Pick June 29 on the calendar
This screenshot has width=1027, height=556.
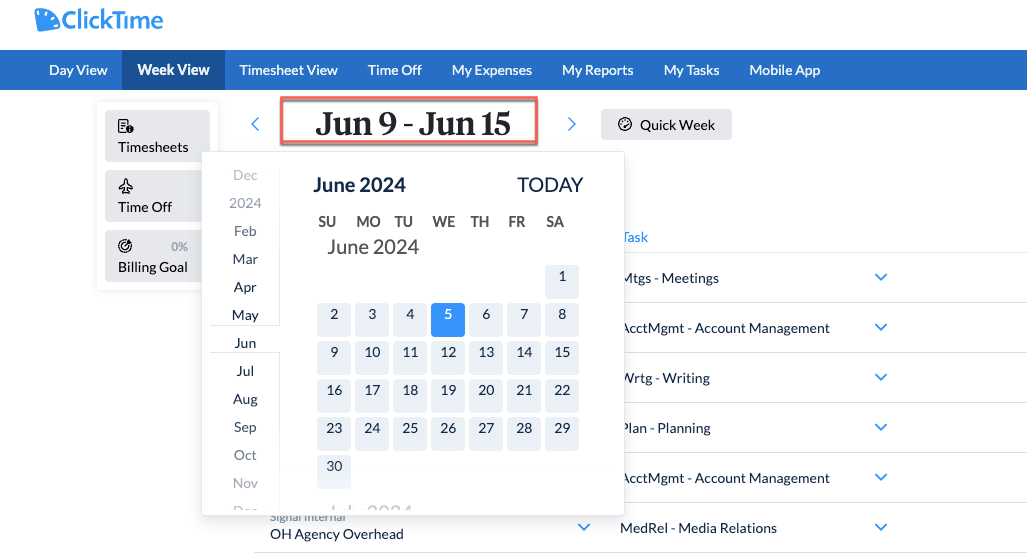(562, 434)
